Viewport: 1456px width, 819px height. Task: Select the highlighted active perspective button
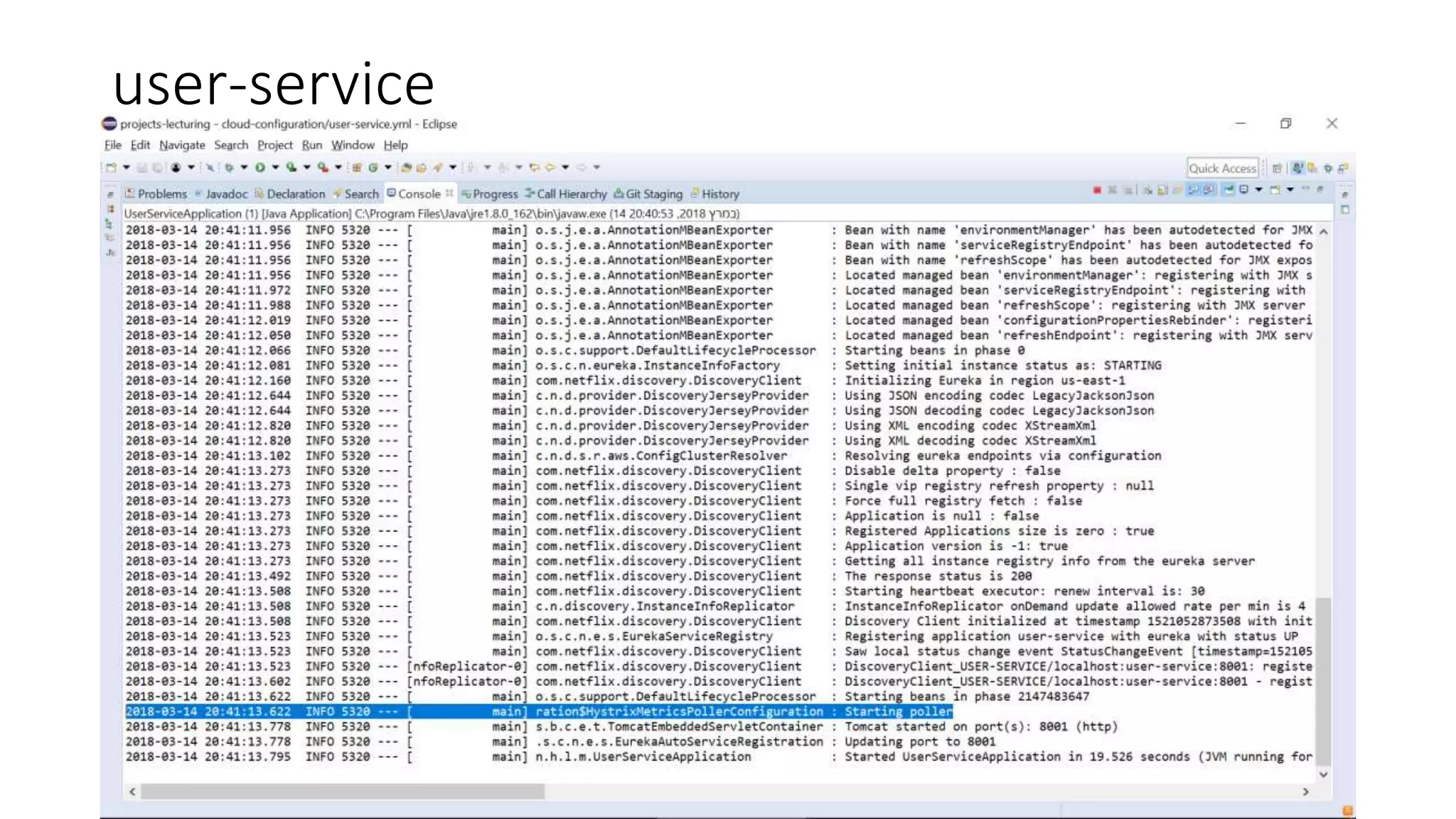point(1298,168)
